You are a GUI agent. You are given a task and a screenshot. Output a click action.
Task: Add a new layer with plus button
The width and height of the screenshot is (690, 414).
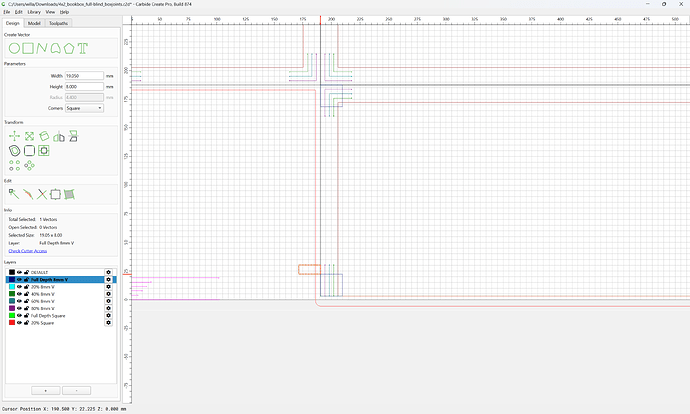pos(46,391)
